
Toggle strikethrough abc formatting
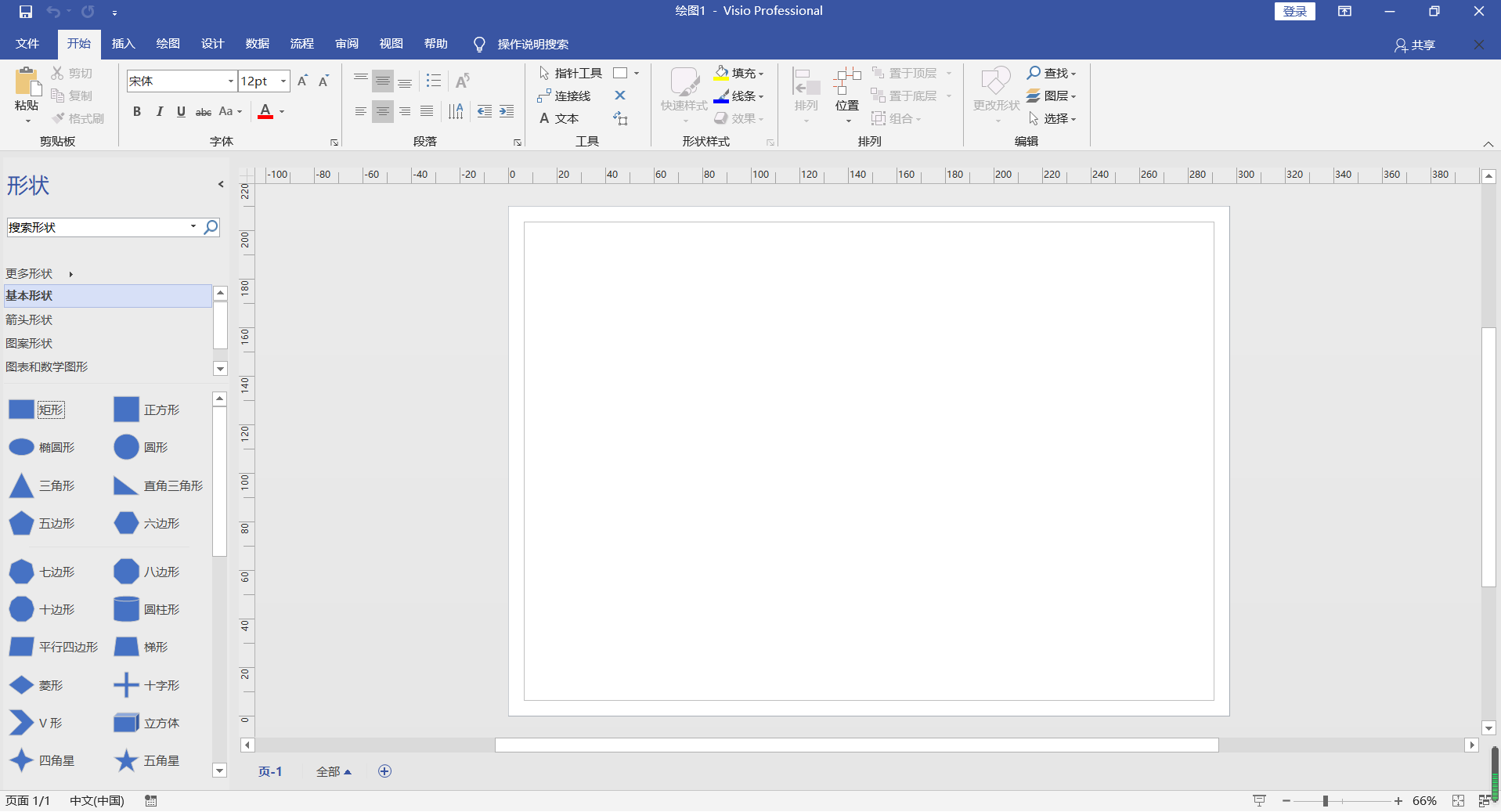point(204,111)
